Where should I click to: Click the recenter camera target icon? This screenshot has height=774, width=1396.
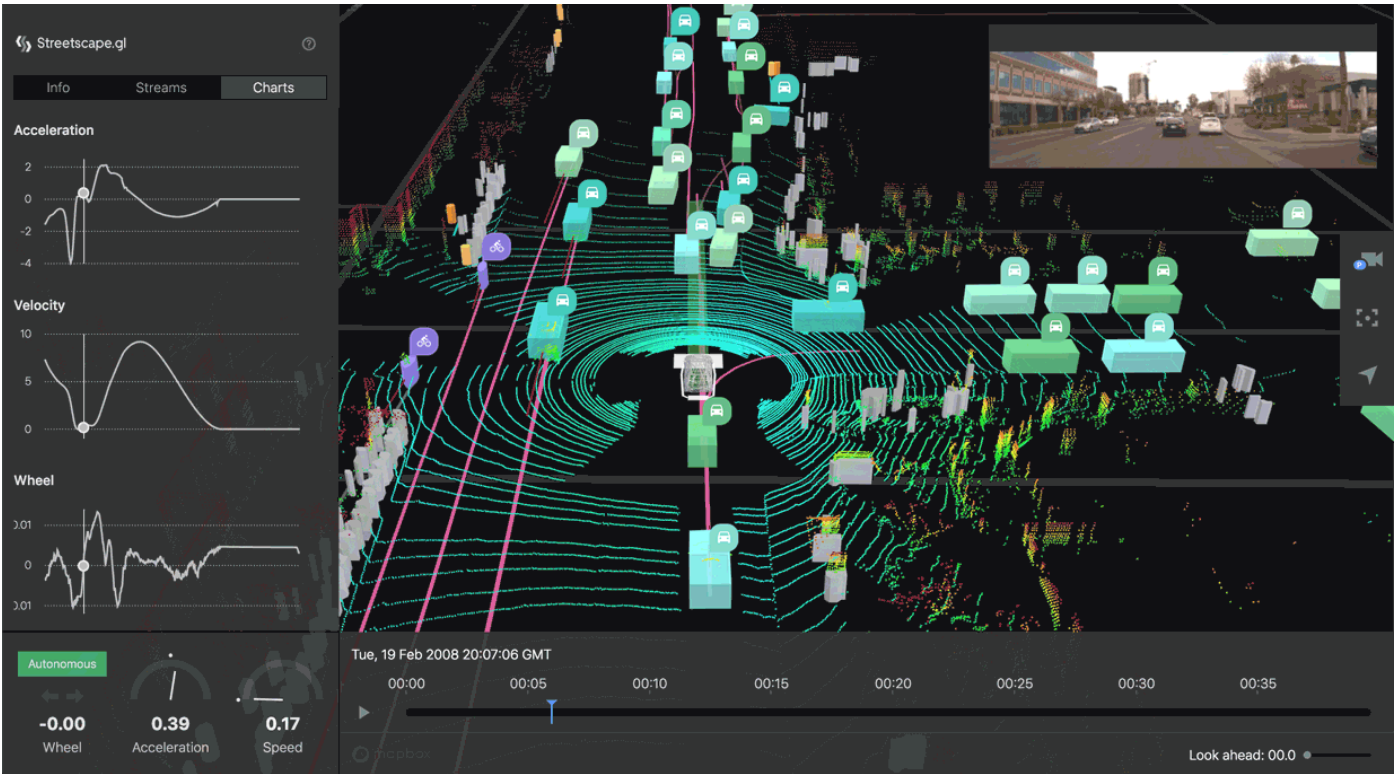(1367, 318)
